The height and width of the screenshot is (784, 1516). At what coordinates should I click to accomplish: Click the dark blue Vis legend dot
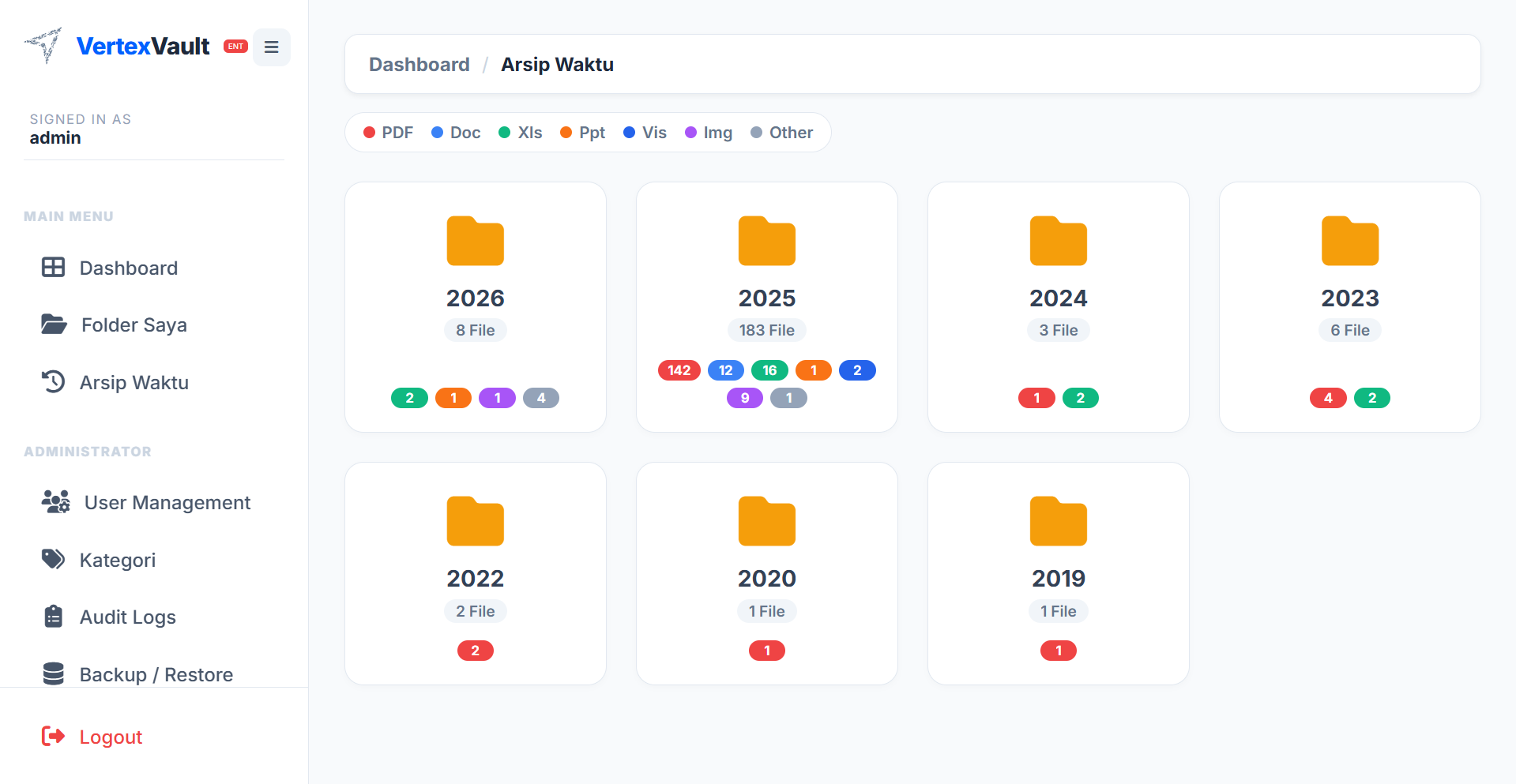630,133
